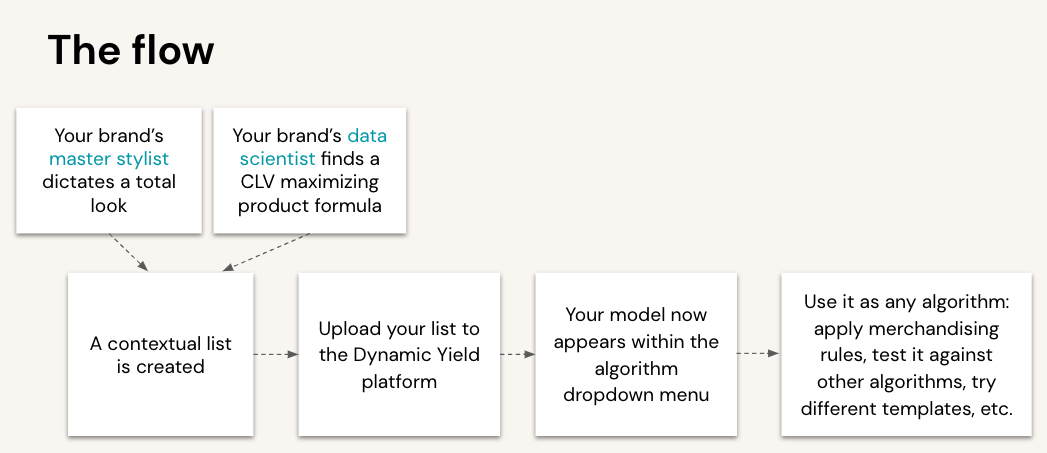Click arrow between upload and model boxes
Screen dimensions: 1047x453
(517, 354)
